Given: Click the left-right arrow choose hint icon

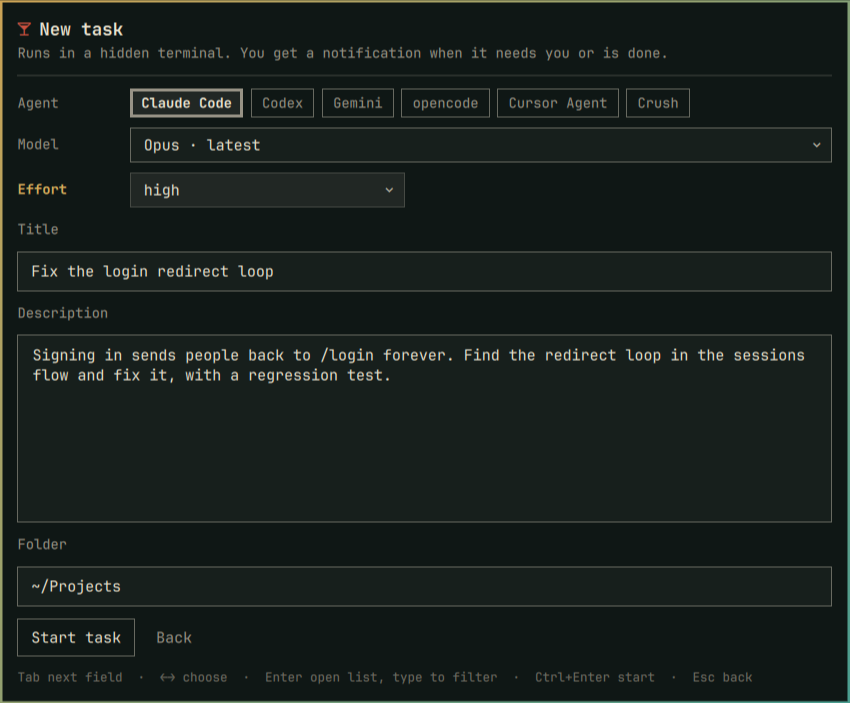Looking at the screenshot, I should click(168, 678).
